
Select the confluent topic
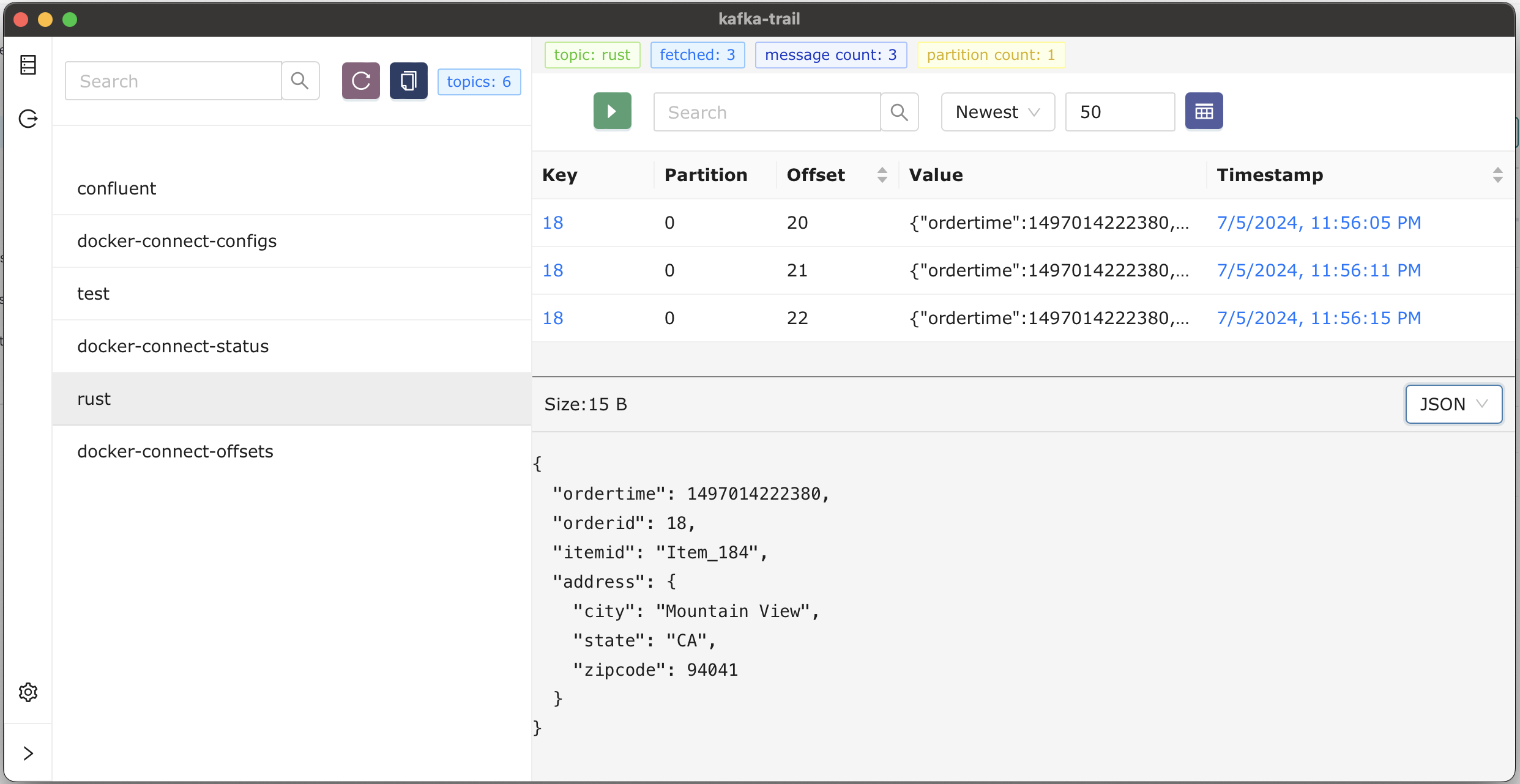tap(117, 188)
